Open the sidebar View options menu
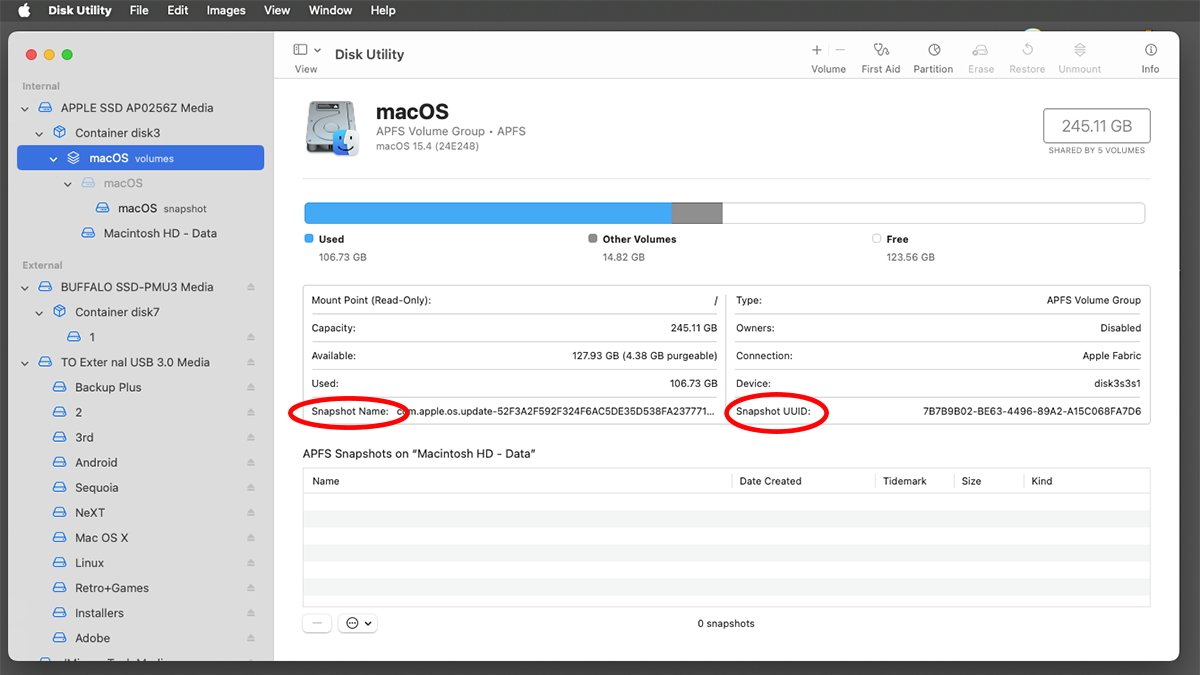 click(307, 50)
